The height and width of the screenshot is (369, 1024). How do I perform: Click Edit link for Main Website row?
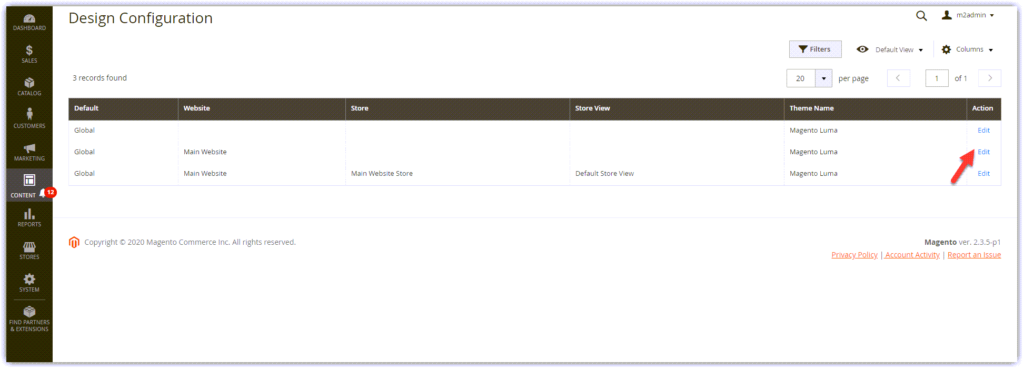click(983, 152)
